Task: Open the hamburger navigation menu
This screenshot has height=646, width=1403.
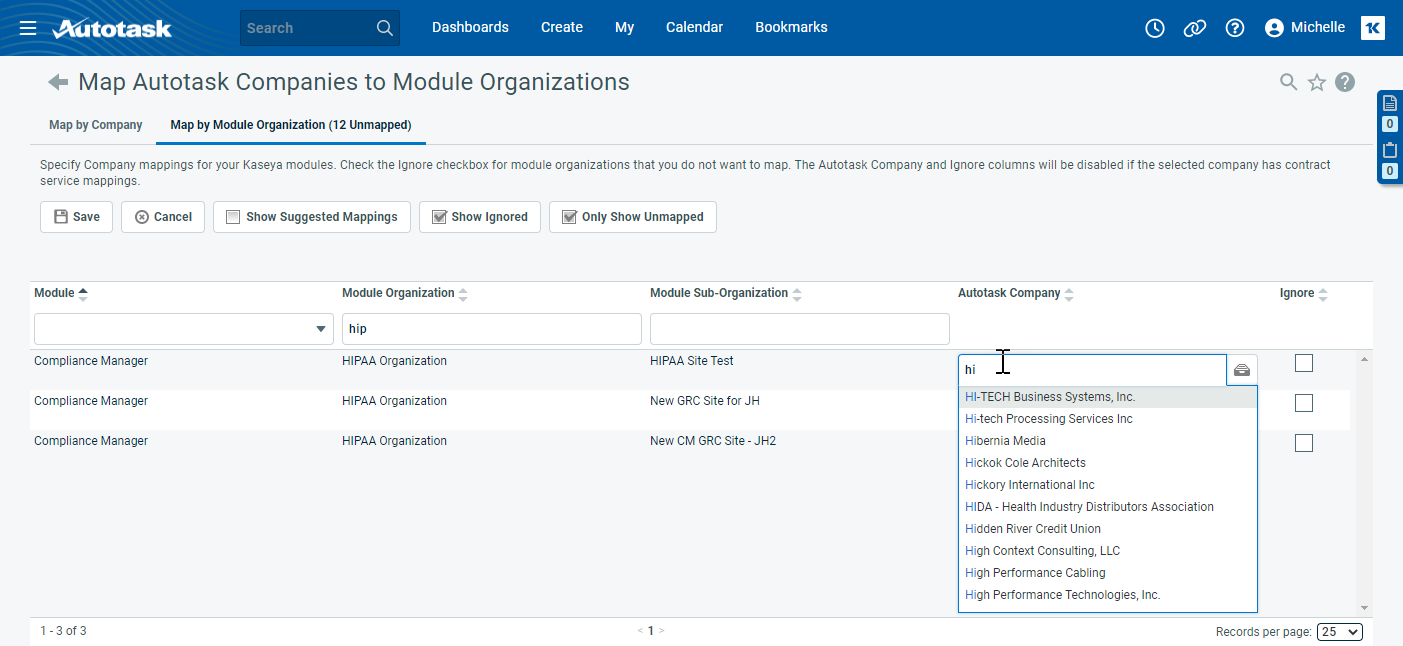Action: tap(28, 28)
